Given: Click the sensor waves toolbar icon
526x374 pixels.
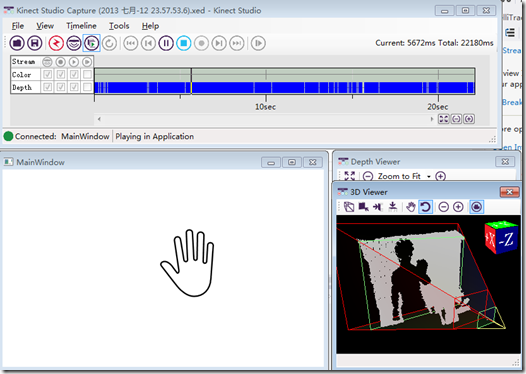Looking at the screenshot, I should click(74, 43).
